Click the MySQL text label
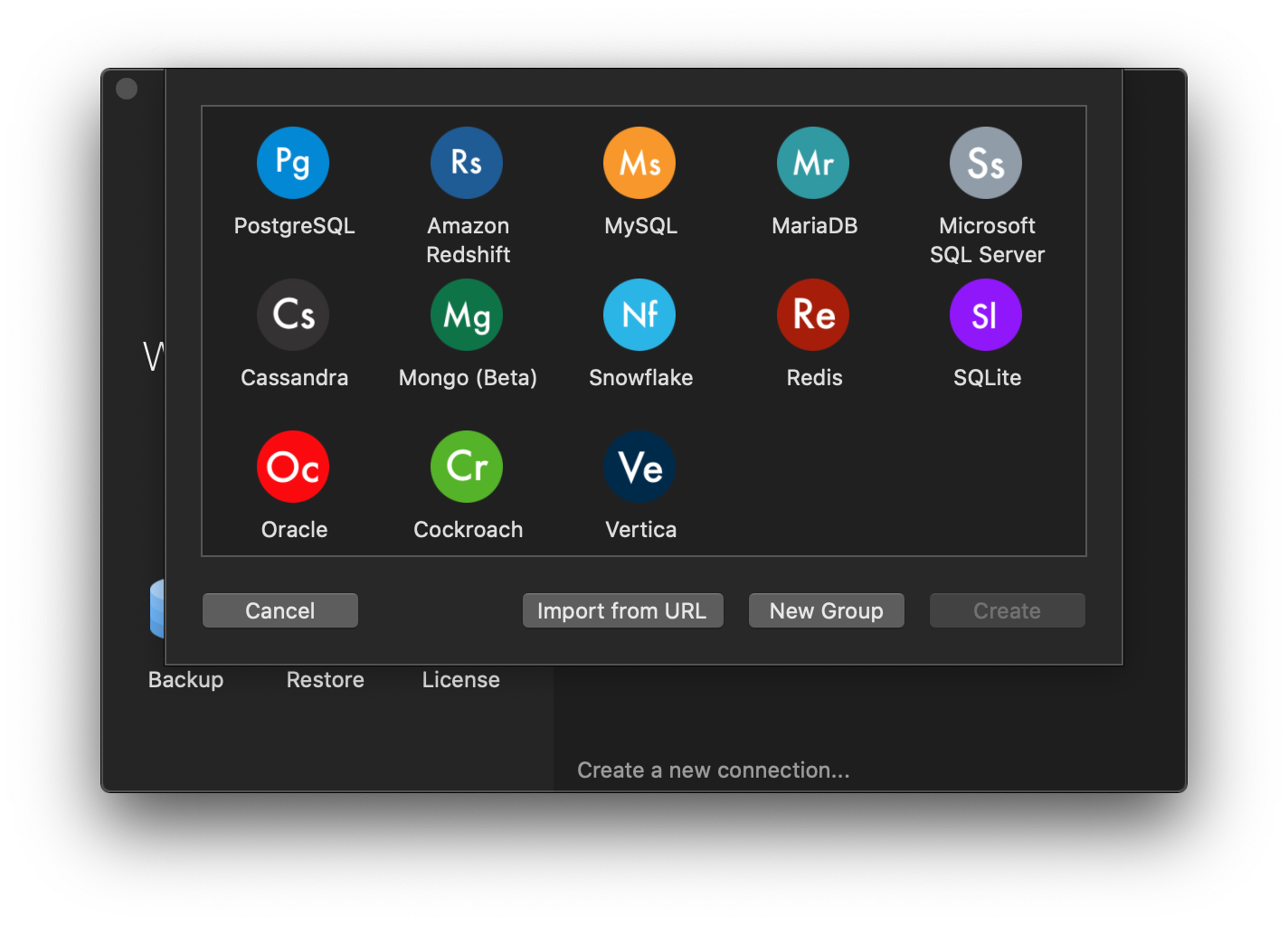 [641, 226]
